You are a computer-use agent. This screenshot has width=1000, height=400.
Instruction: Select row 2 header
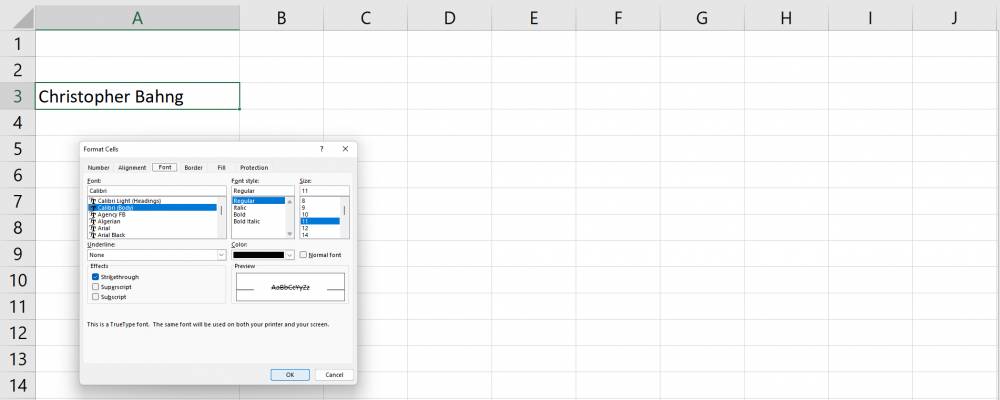click(x=17, y=70)
